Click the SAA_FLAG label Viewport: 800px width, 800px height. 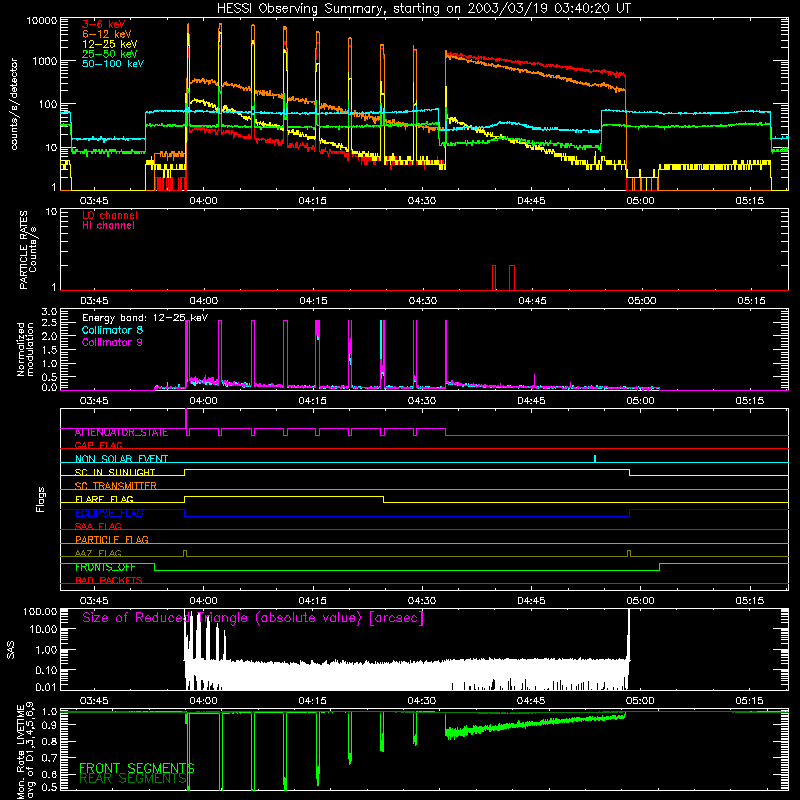(x=98, y=526)
